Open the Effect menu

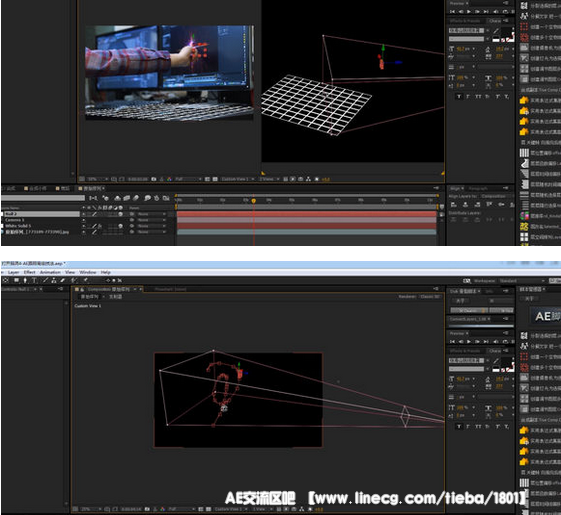click(29, 272)
